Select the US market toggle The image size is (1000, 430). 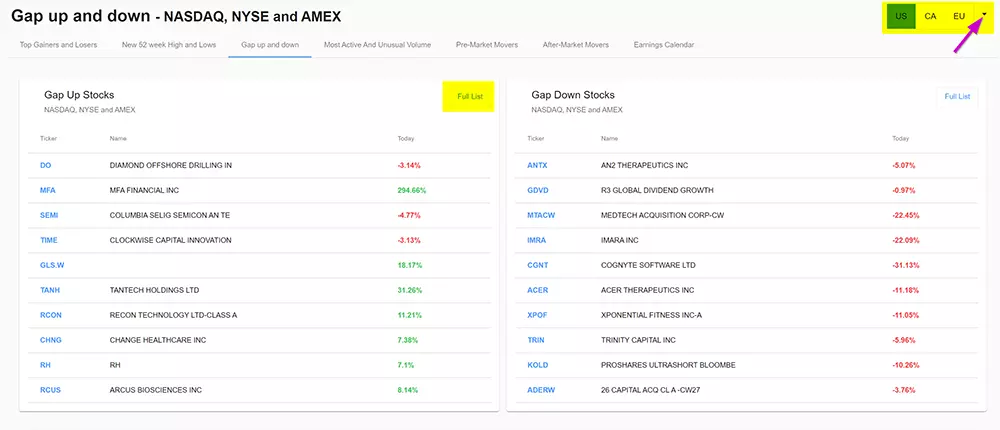(901, 16)
